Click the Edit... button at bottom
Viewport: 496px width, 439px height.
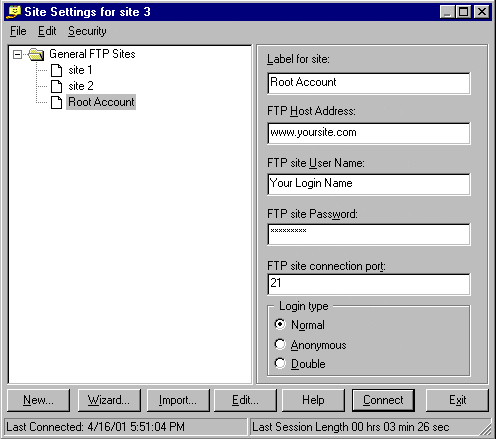[245, 400]
